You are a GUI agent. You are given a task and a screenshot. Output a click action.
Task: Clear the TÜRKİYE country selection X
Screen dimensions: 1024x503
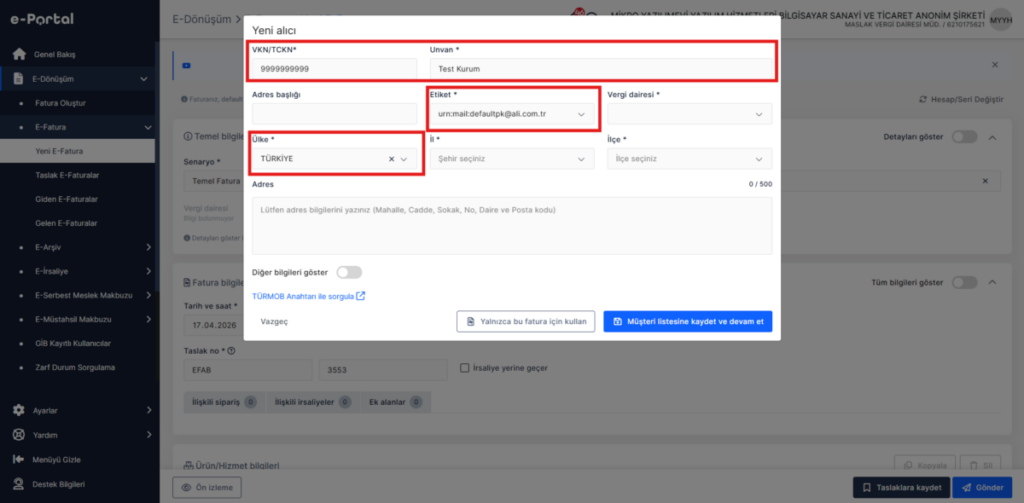pyautogui.click(x=391, y=159)
